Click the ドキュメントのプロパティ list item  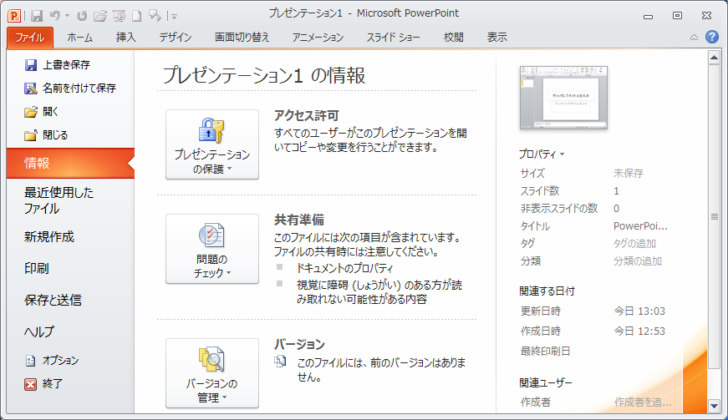[x=345, y=268]
